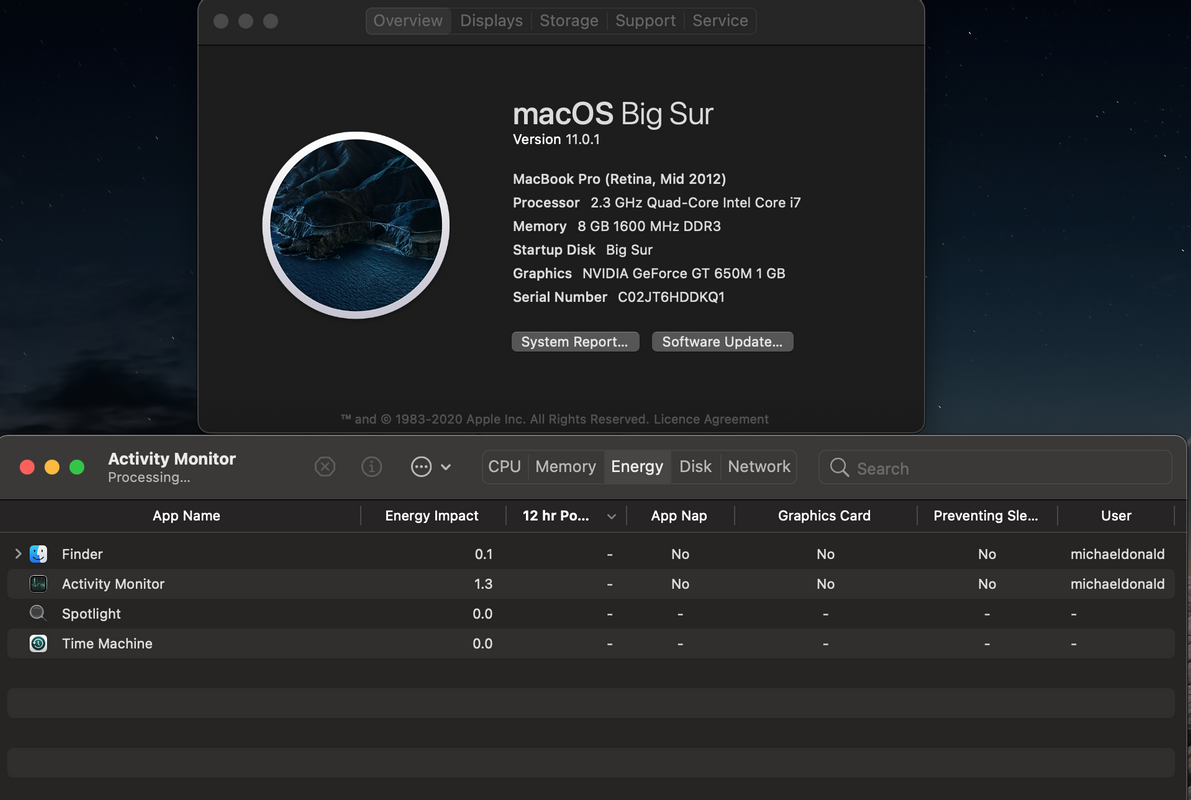Click the 2.3 GHz Quad-Core Intel Core i7 text
The width and height of the screenshot is (1191, 800).
[695, 203]
